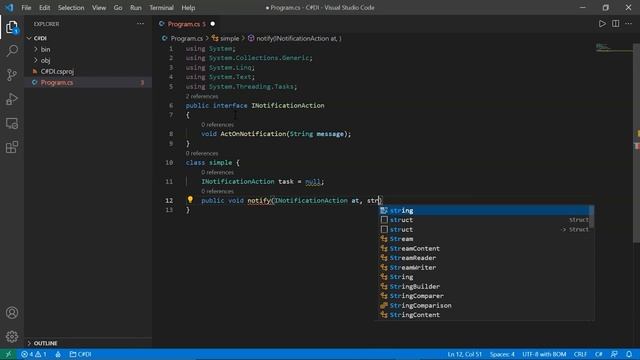The image size is (640, 360).
Task: Open the Selection menu
Action: [71, 7]
